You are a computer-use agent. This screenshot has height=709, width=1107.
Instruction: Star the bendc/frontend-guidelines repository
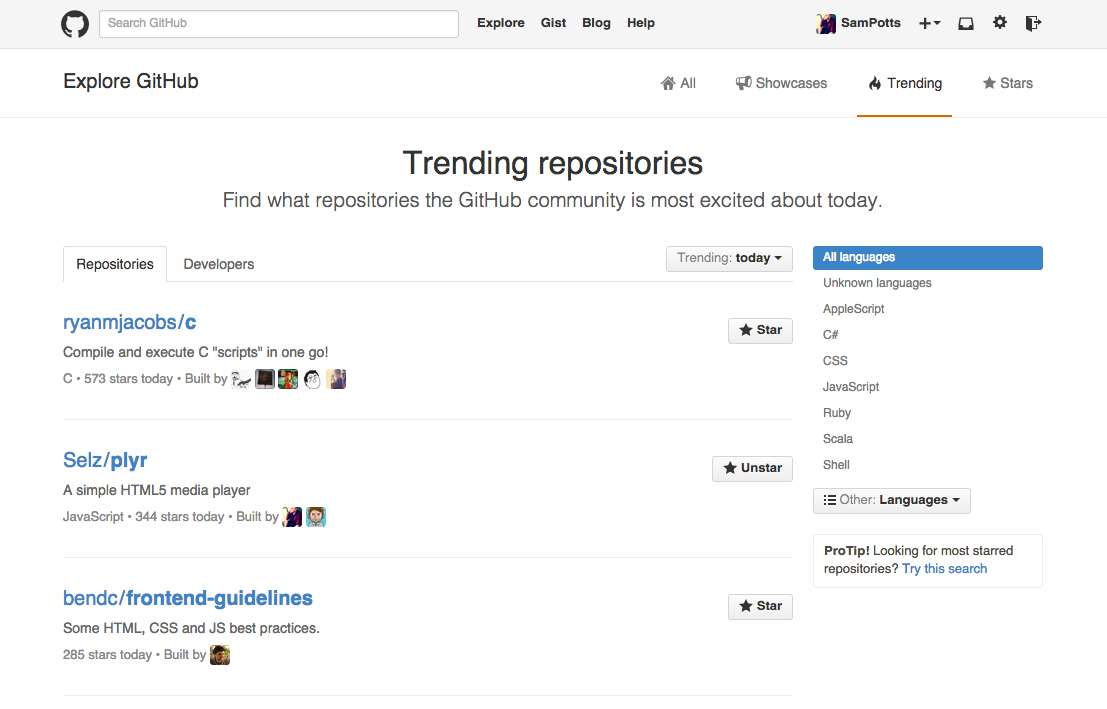click(760, 606)
